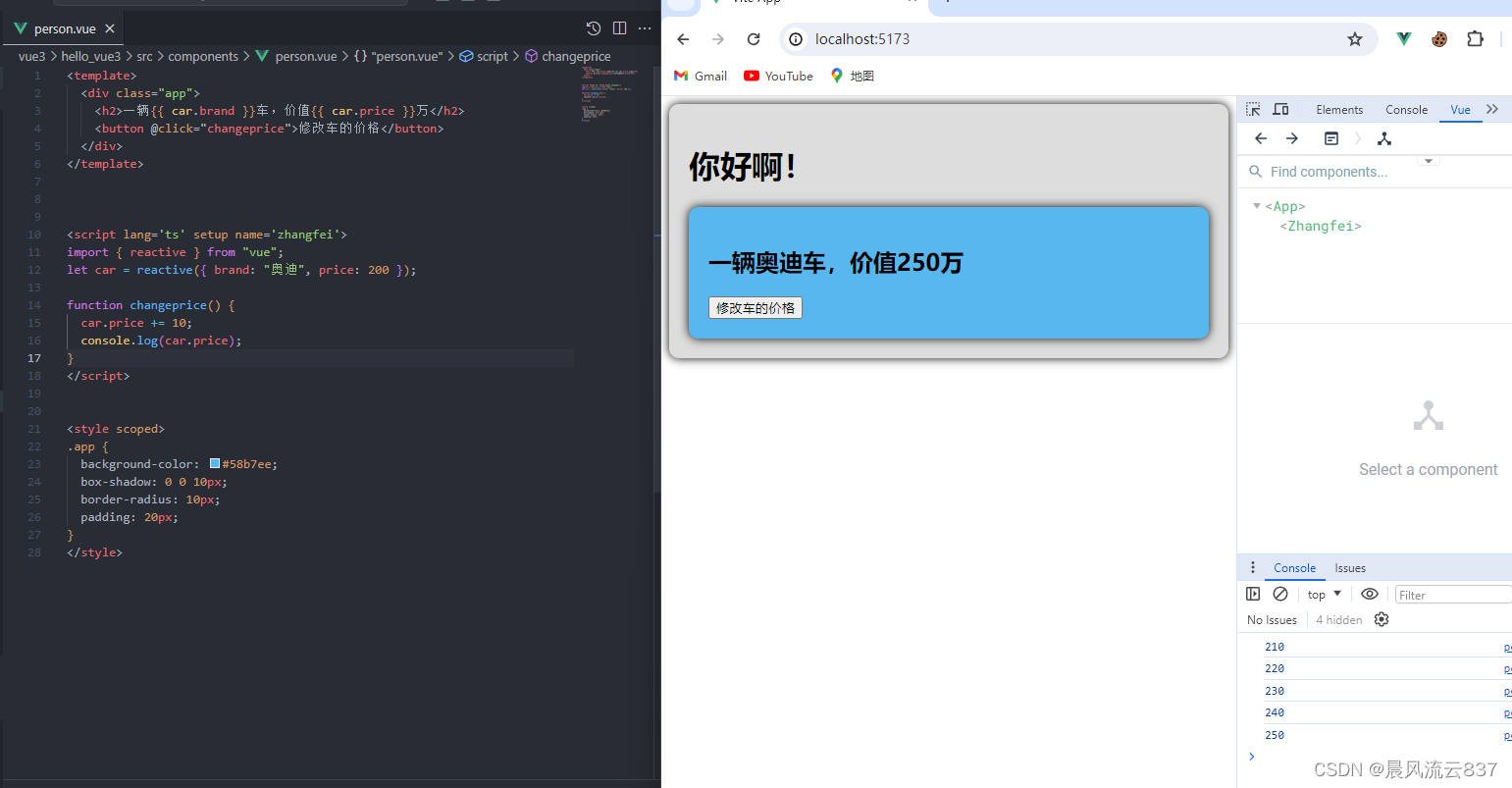Click the console prompt chevron
The height and width of the screenshot is (788, 1512).
(x=1251, y=756)
